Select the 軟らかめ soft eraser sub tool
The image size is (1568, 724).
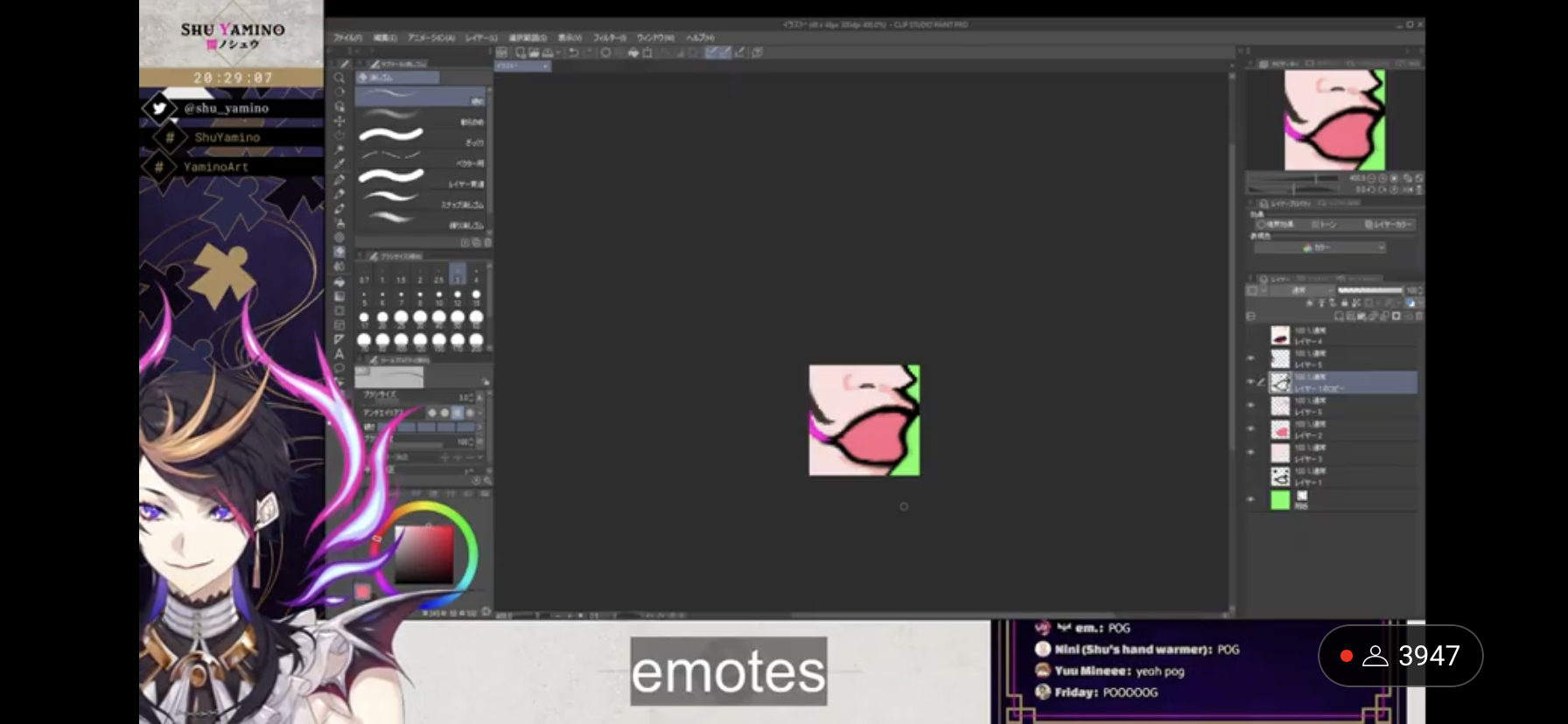pyautogui.click(x=420, y=117)
